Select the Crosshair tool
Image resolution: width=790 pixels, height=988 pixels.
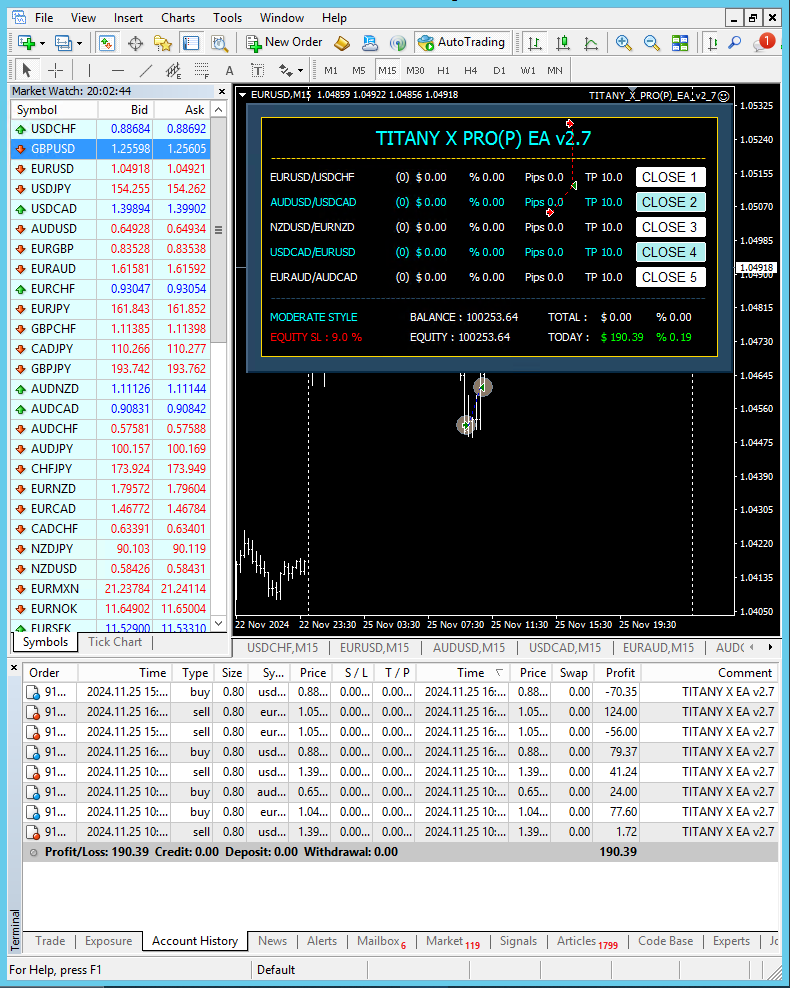tap(55, 70)
